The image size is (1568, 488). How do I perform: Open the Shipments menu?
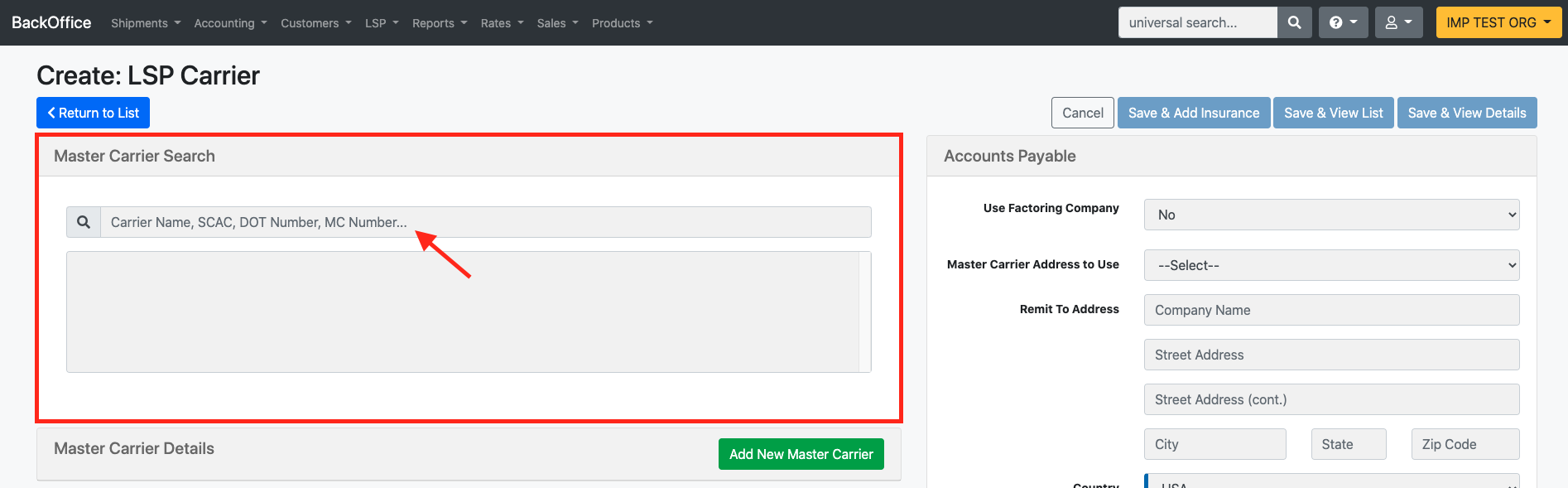(146, 23)
